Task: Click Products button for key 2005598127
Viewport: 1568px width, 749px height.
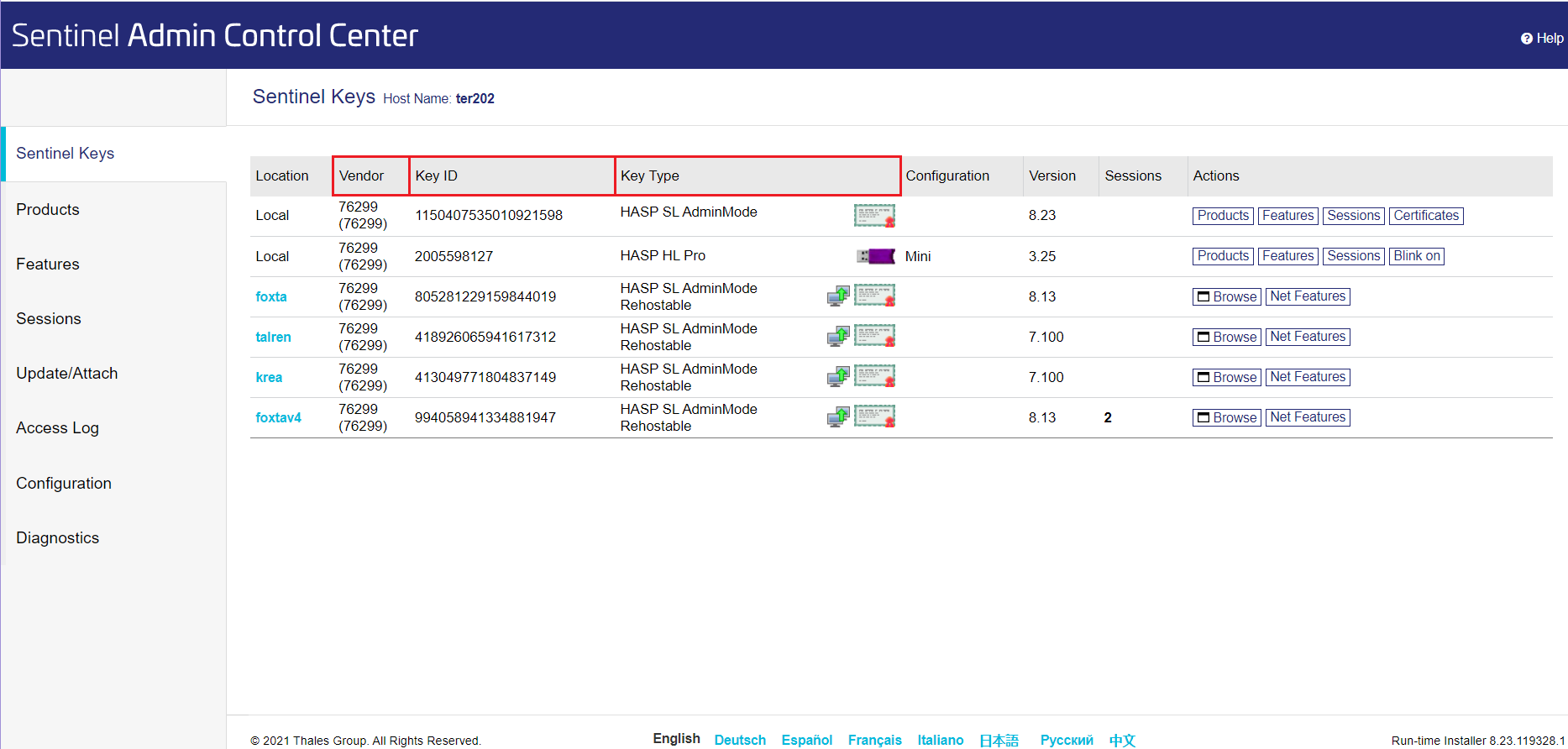Action: [x=1223, y=256]
